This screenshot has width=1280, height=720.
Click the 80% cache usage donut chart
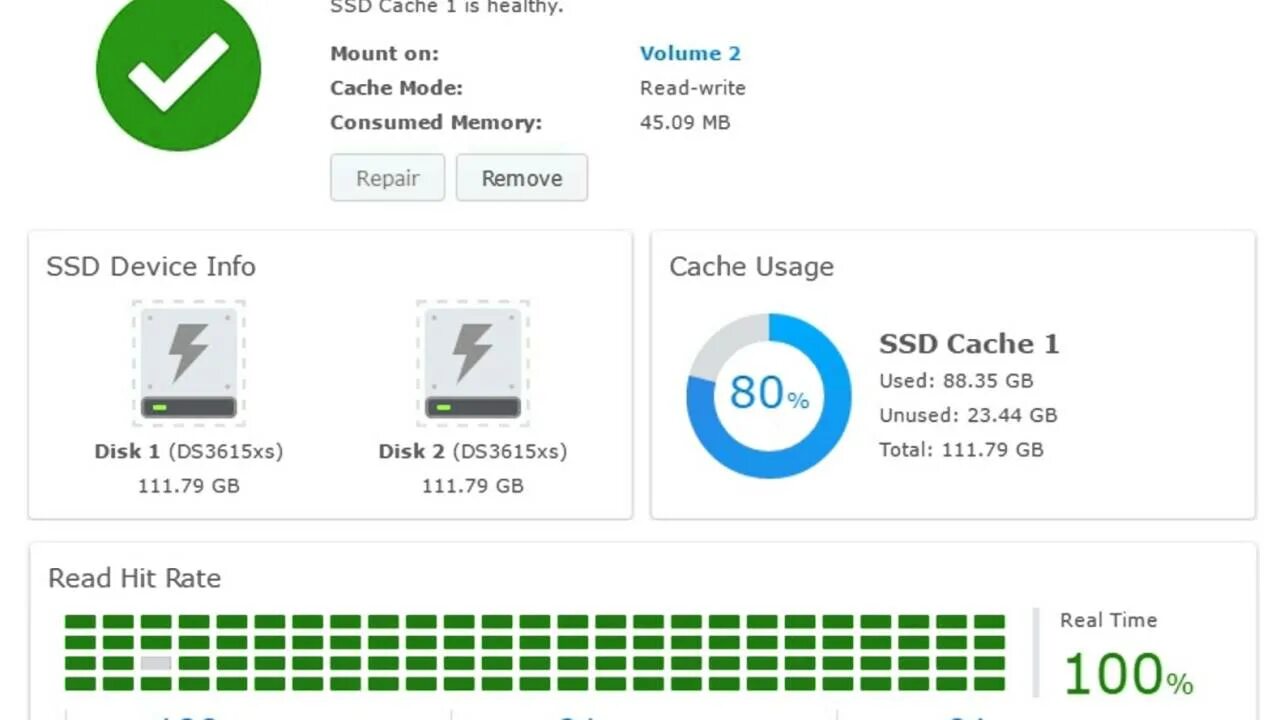(x=768, y=396)
